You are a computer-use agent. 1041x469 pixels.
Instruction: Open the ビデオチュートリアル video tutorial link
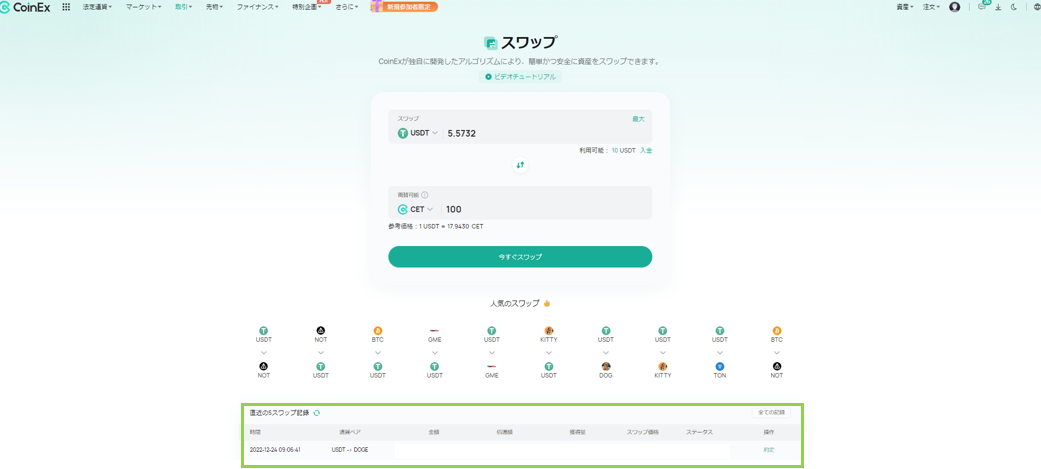[520, 77]
